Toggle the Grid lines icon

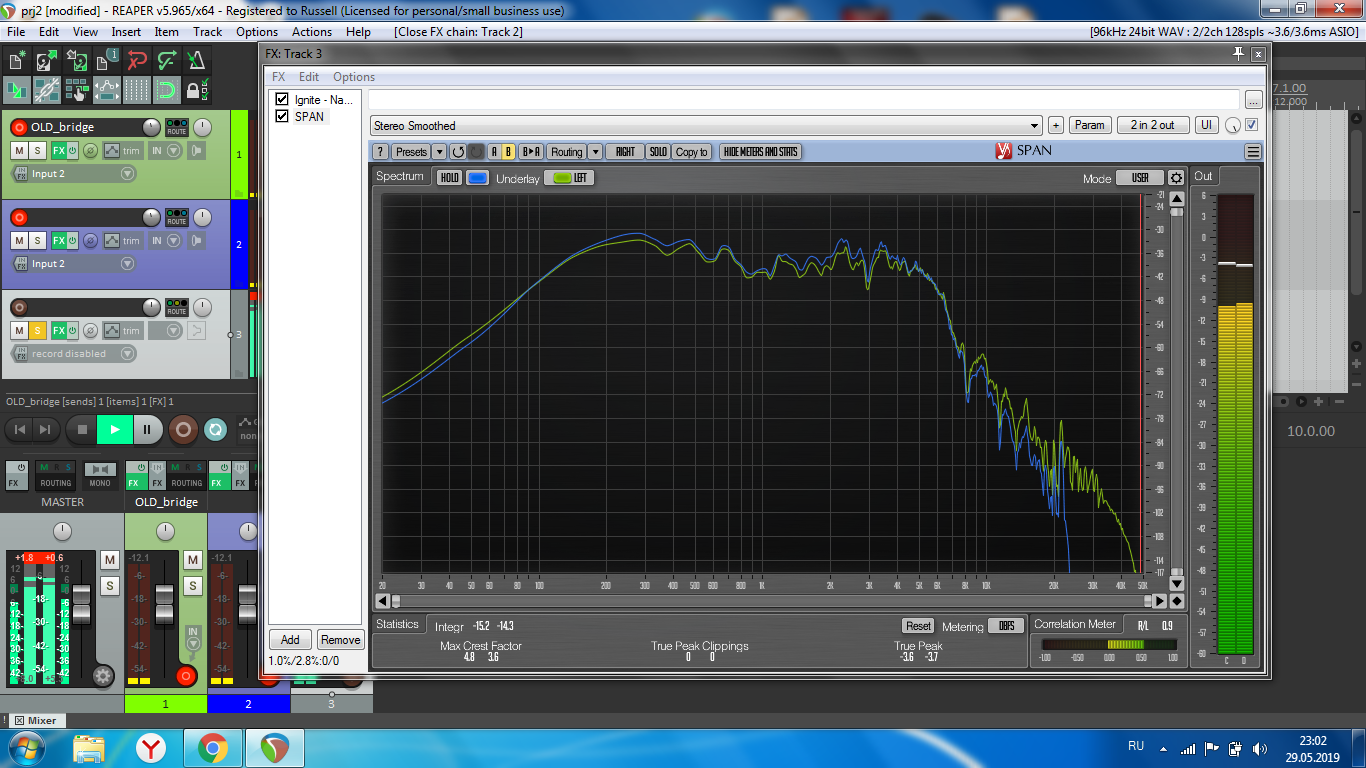pyautogui.click(x=137, y=91)
